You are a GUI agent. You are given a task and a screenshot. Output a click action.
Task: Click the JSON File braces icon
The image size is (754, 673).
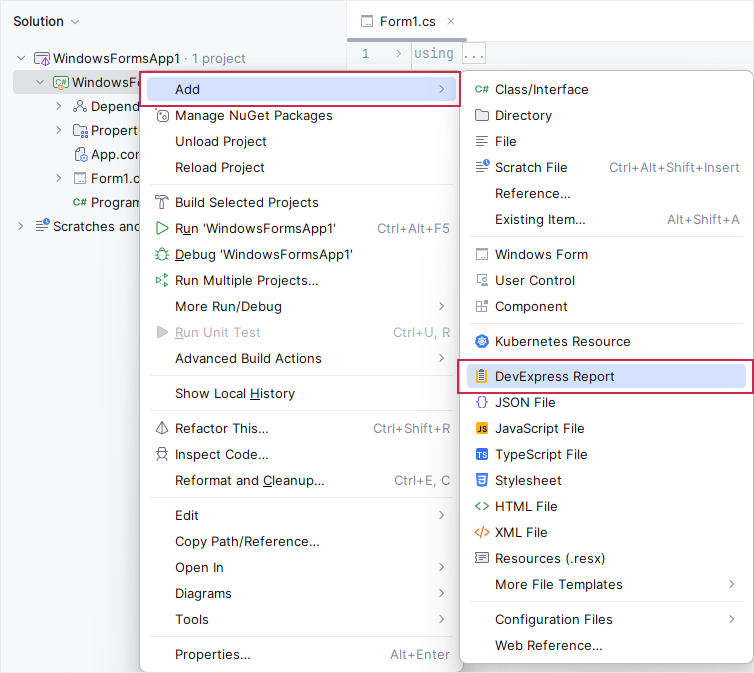pyautogui.click(x=481, y=402)
